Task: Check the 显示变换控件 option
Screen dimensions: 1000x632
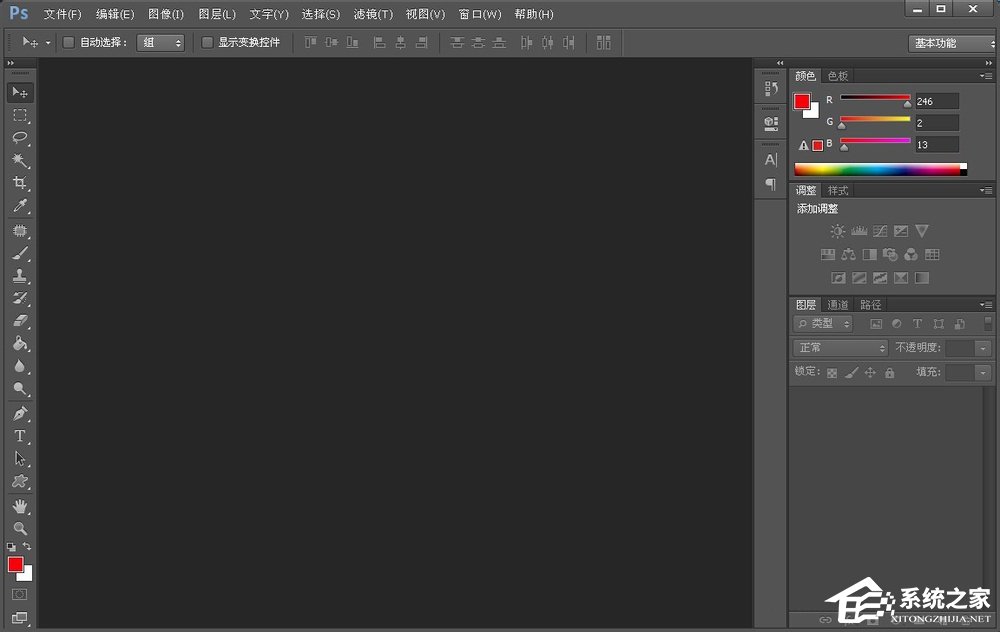Action: [207, 42]
